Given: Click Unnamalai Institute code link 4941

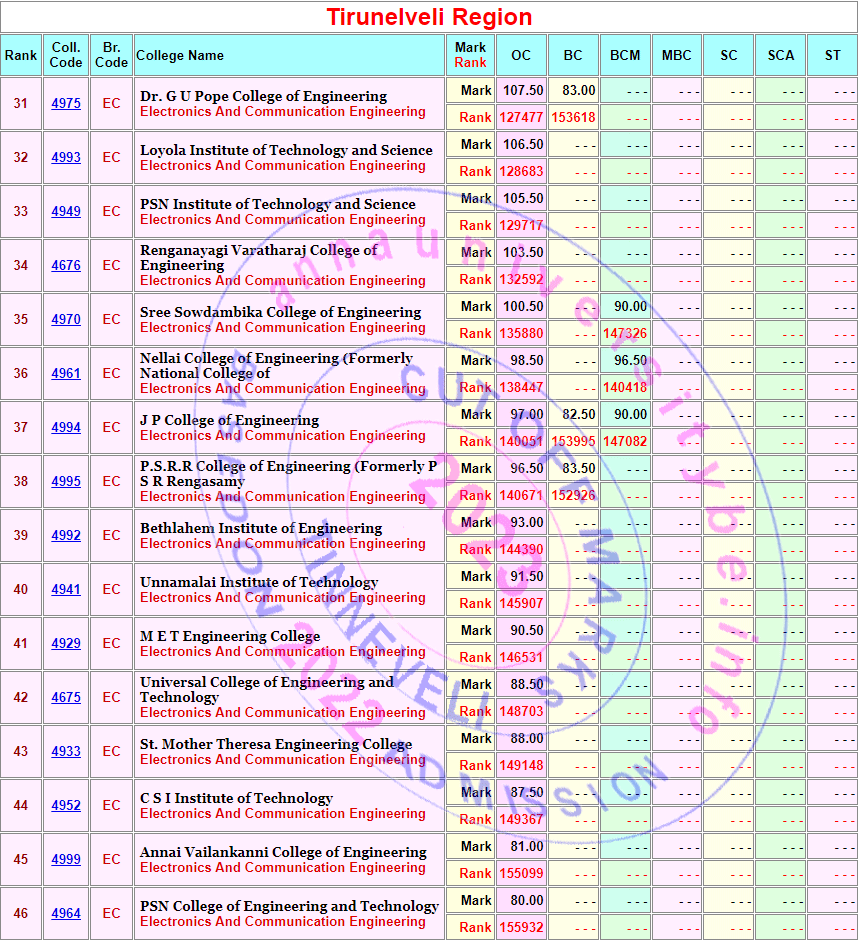Looking at the screenshot, I should pyautogui.click(x=66, y=590).
